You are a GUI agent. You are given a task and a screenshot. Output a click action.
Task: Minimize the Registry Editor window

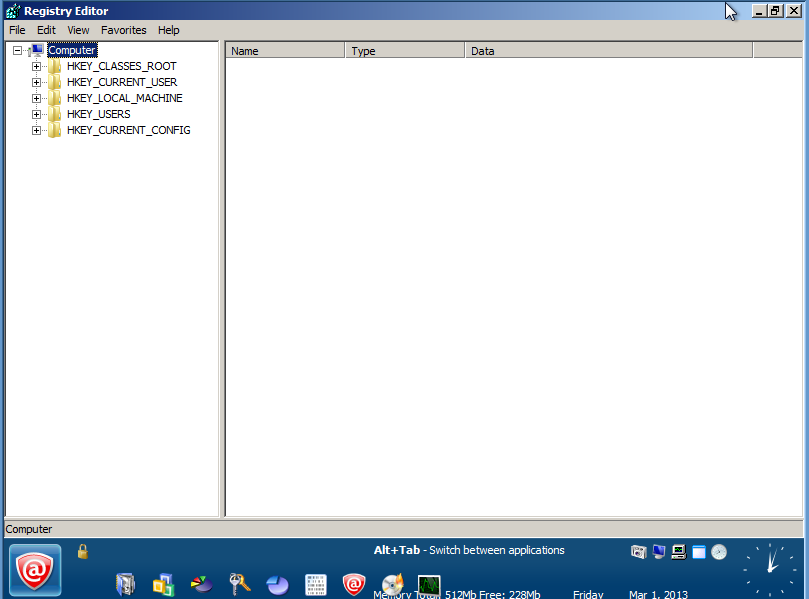click(x=758, y=11)
